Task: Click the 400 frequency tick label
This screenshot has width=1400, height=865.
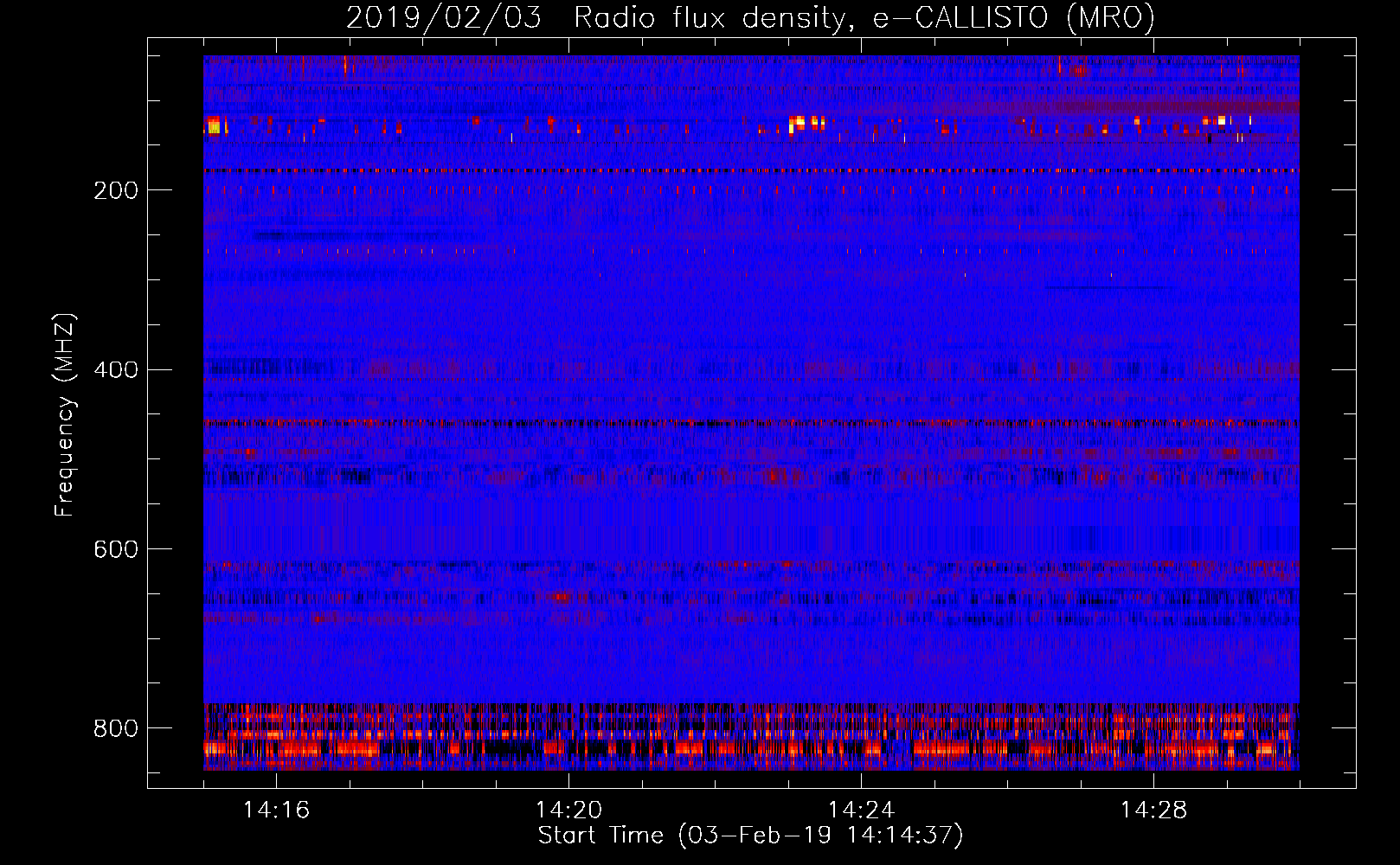Action: pyautogui.click(x=116, y=370)
